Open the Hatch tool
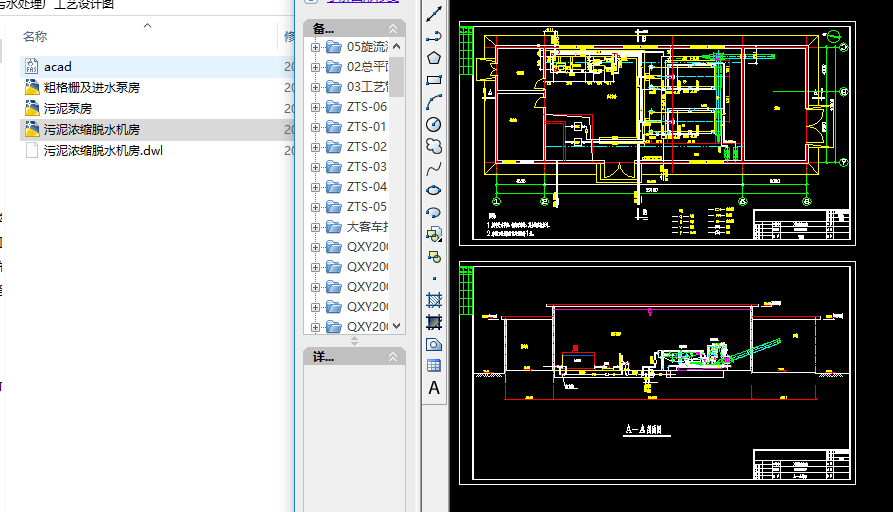This screenshot has width=893, height=512. point(434,299)
